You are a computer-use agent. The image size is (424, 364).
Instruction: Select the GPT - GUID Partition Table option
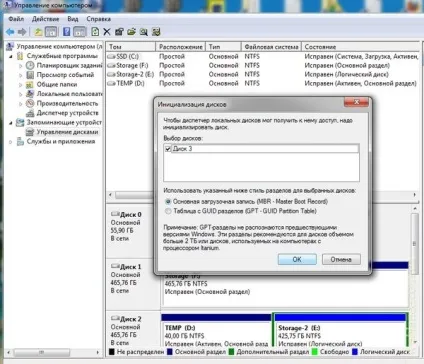(168, 211)
